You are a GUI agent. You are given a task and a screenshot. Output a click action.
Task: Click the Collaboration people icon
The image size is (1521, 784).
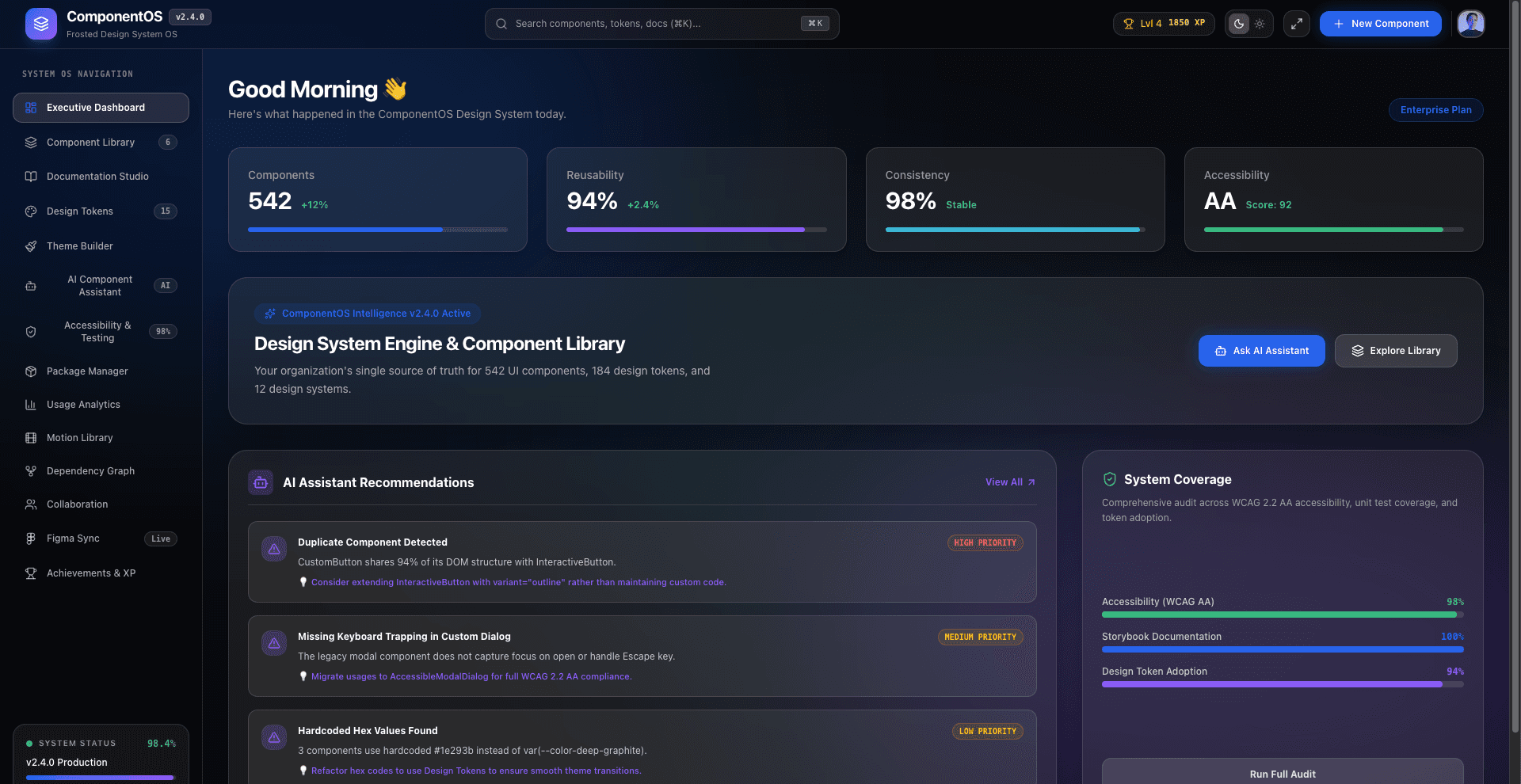coord(31,504)
